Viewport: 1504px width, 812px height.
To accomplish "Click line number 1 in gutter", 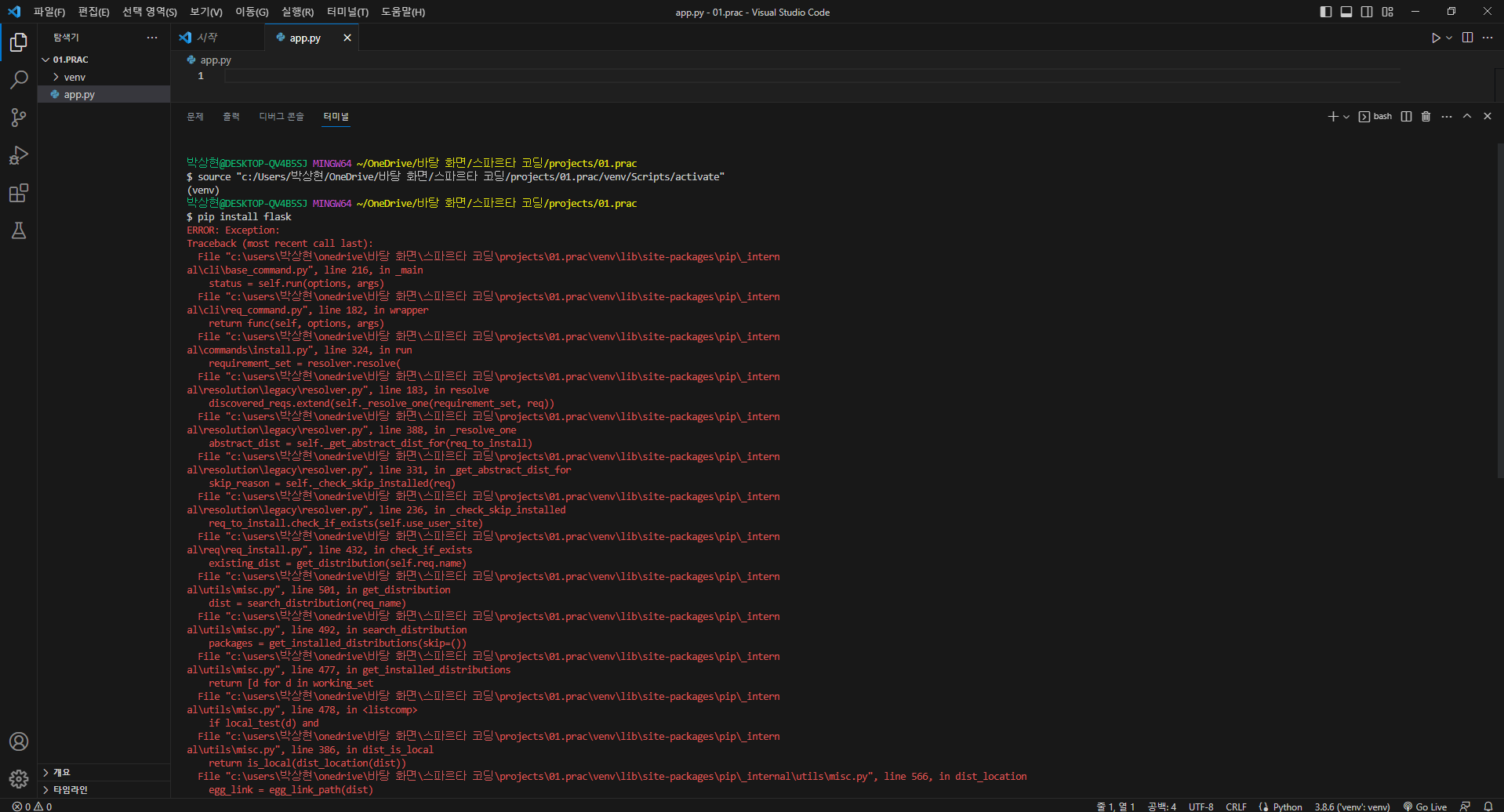I will point(201,76).
